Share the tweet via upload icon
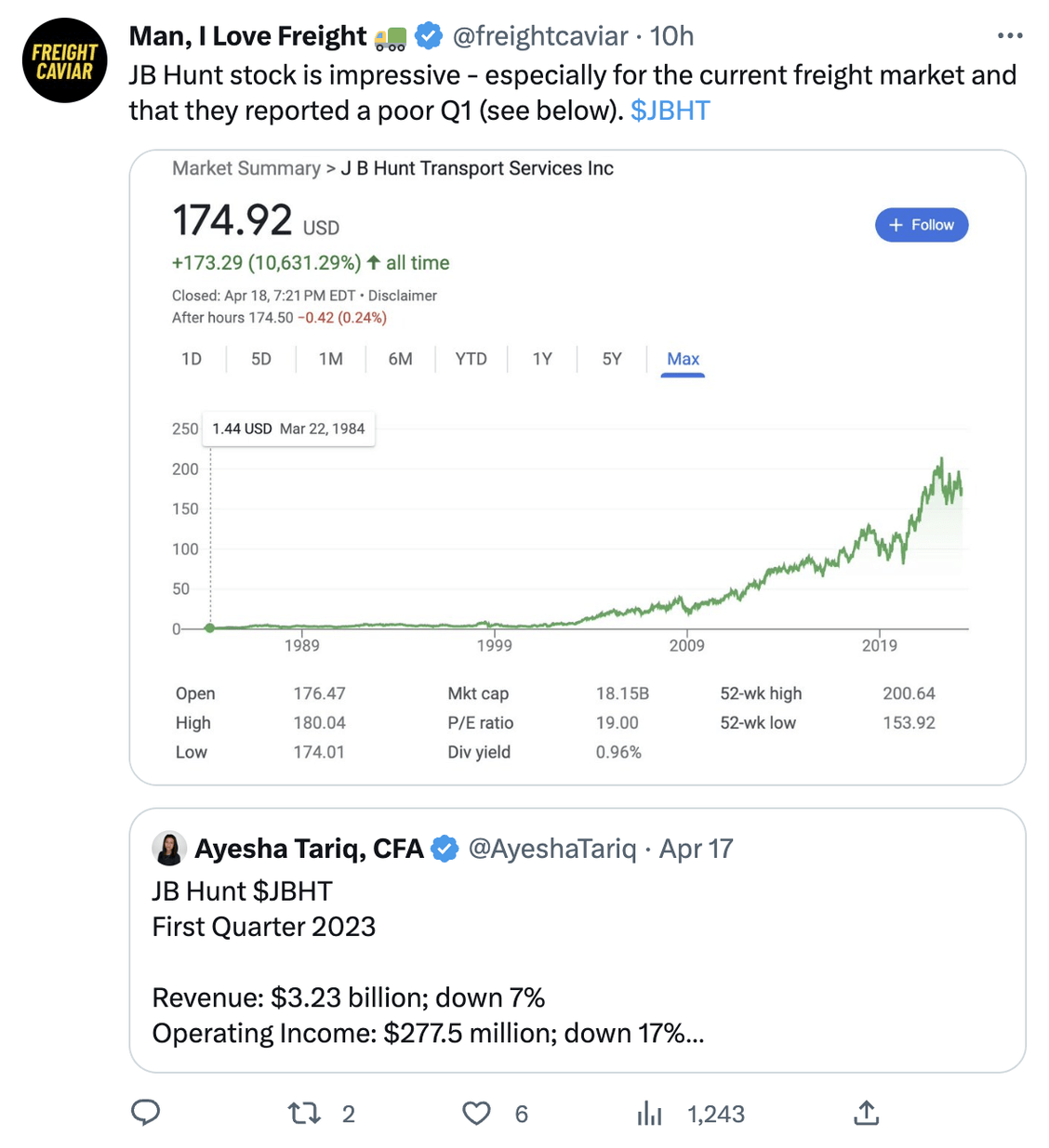 866,1113
